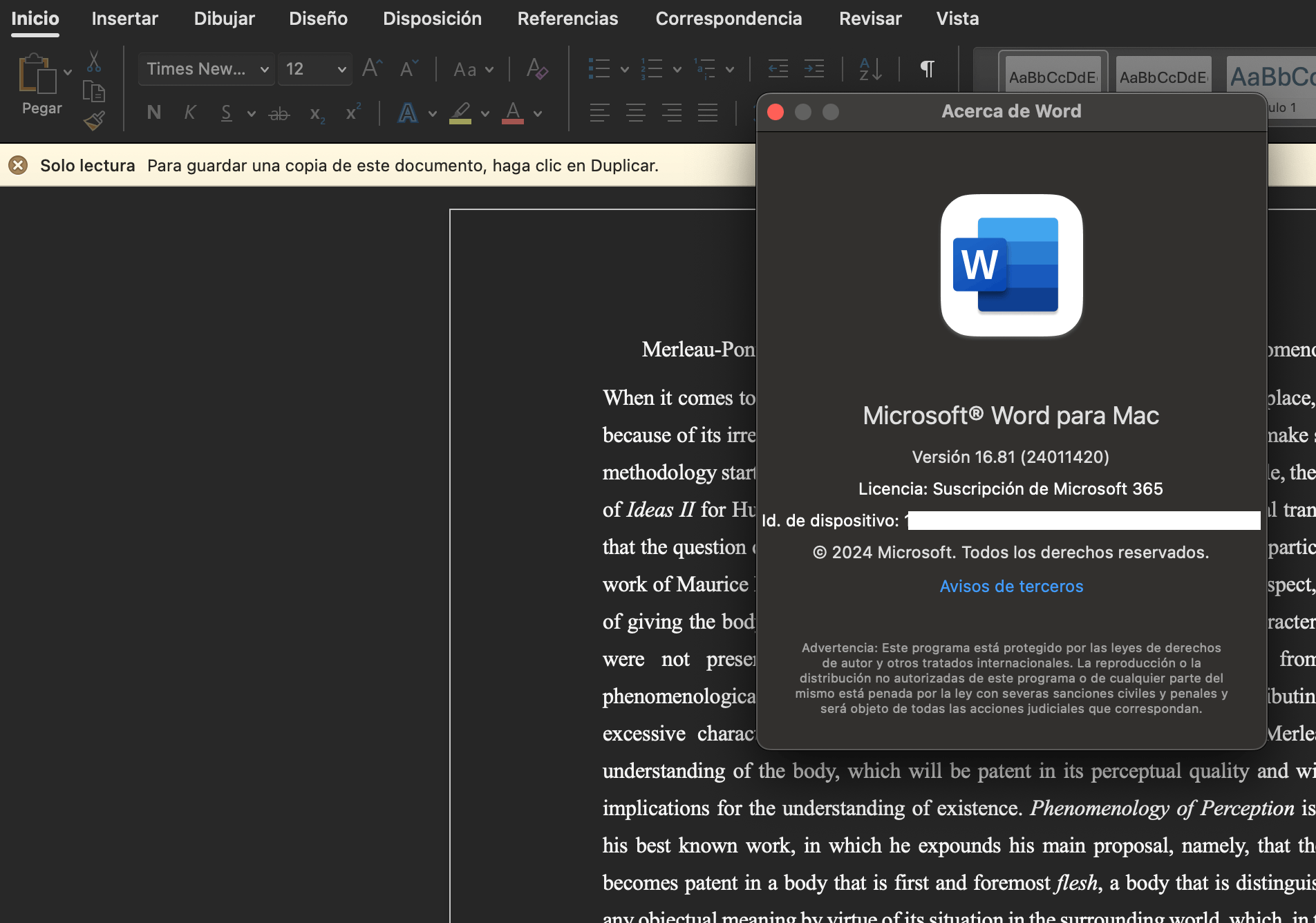Center the paragraph text
The width and height of the screenshot is (1316, 923).
[x=635, y=113]
